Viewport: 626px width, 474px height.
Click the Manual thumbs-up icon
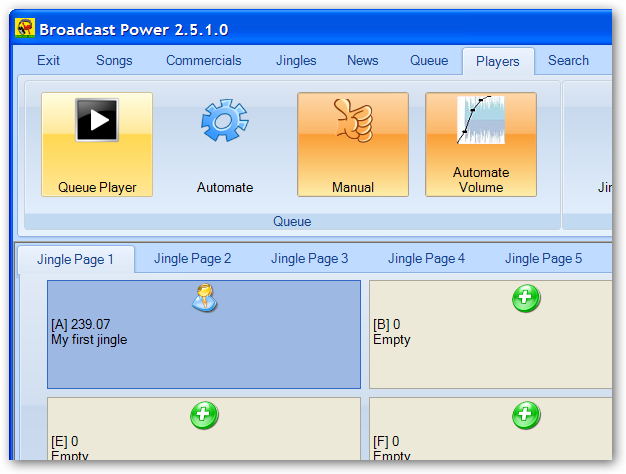point(353,120)
